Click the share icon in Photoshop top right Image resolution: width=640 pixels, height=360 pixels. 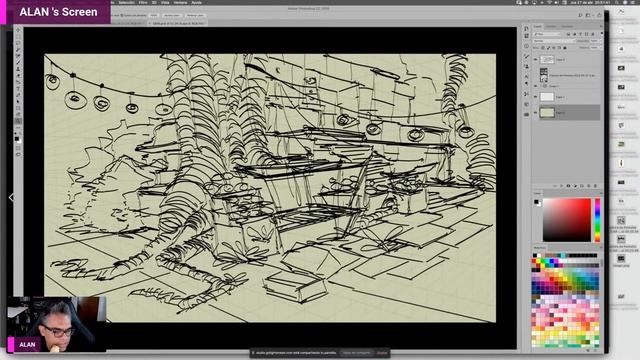pos(599,15)
